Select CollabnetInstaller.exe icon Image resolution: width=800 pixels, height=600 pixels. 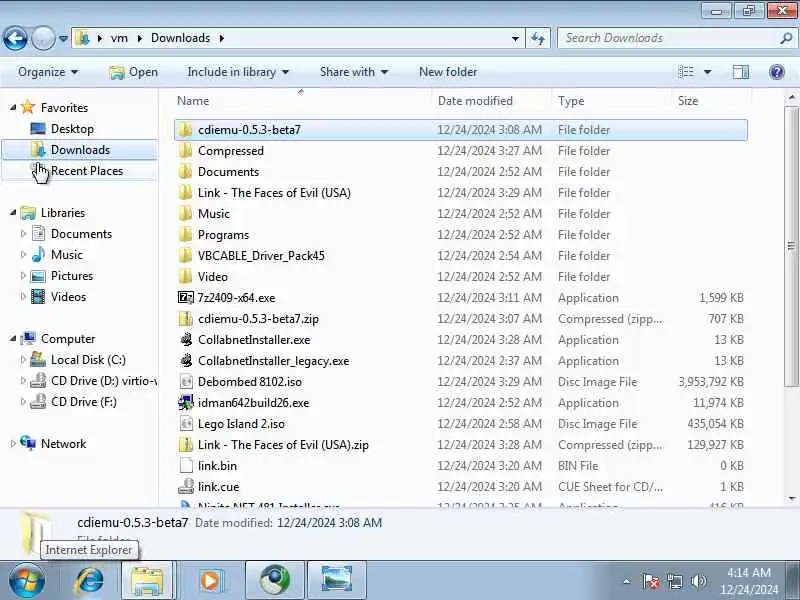[186, 339]
